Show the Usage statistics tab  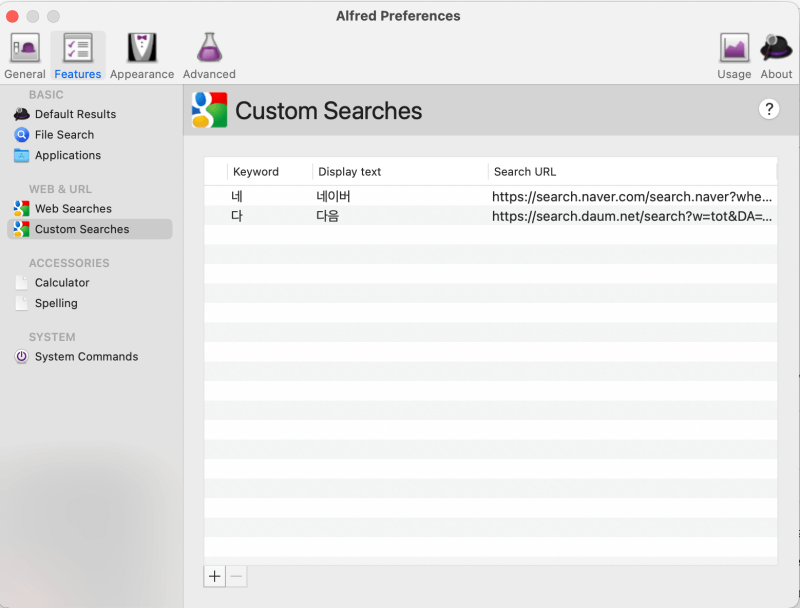pyautogui.click(x=734, y=56)
